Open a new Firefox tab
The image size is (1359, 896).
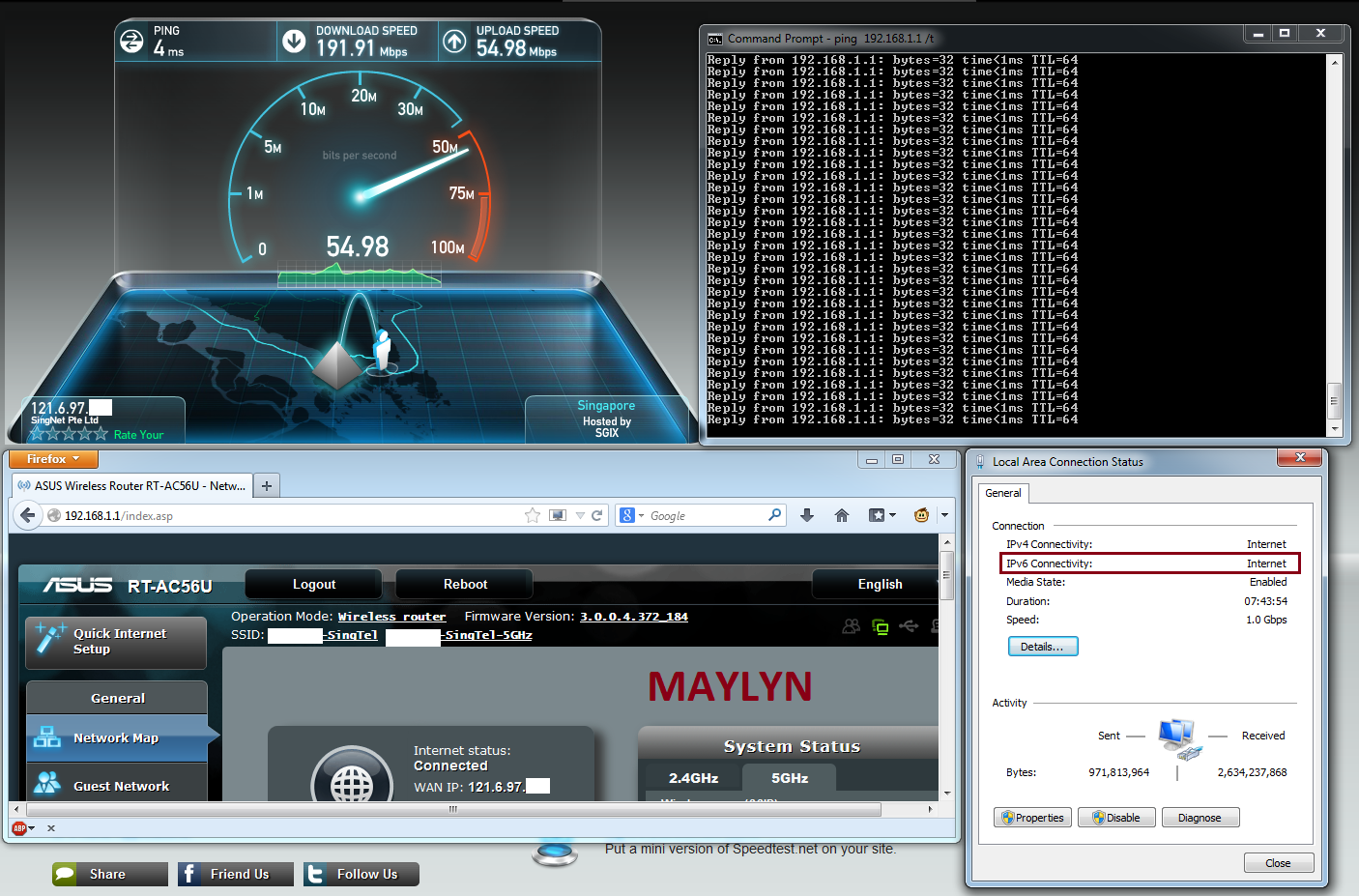tap(267, 485)
